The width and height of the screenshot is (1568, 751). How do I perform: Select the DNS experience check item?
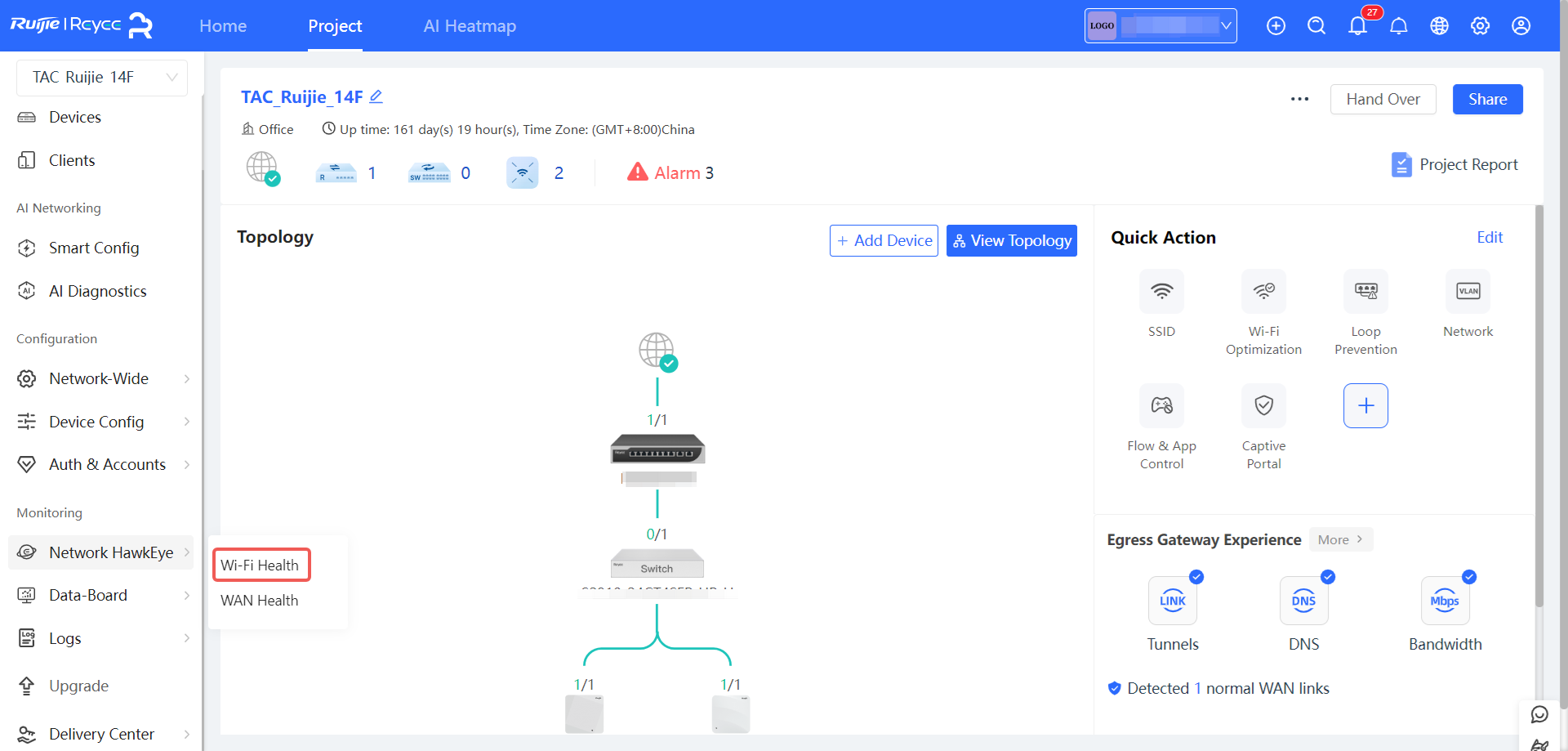[x=1303, y=601]
